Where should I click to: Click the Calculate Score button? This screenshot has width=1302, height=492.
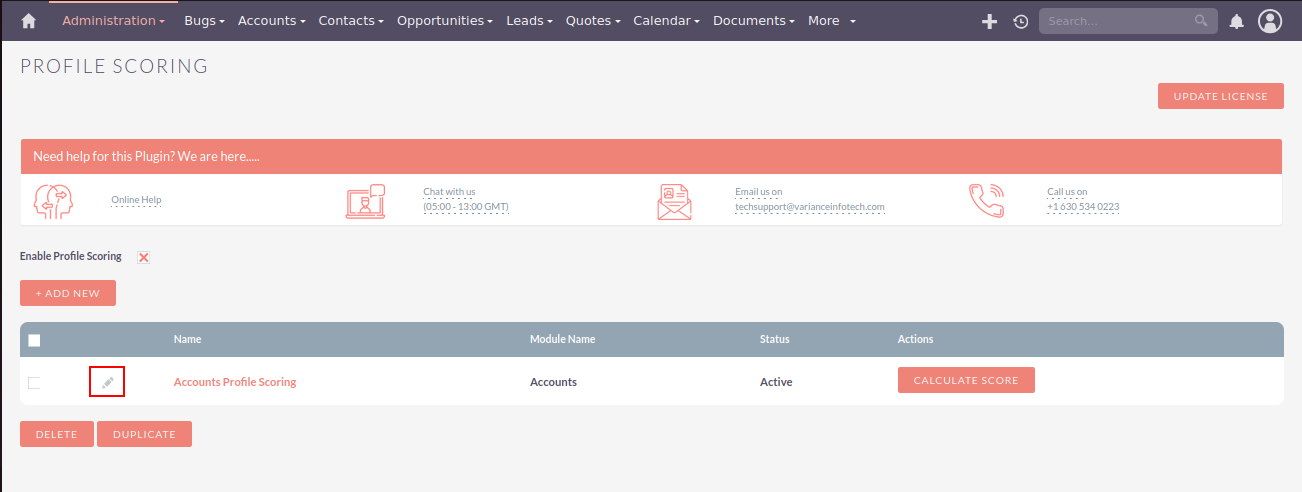coord(966,380)
